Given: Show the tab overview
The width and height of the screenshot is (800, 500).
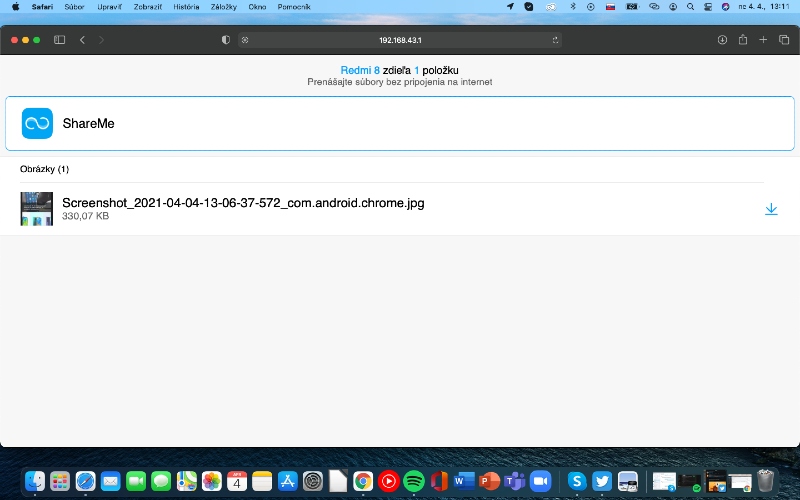Looking at the screenshot, I should pyautogui.click(x=782, y=40).
